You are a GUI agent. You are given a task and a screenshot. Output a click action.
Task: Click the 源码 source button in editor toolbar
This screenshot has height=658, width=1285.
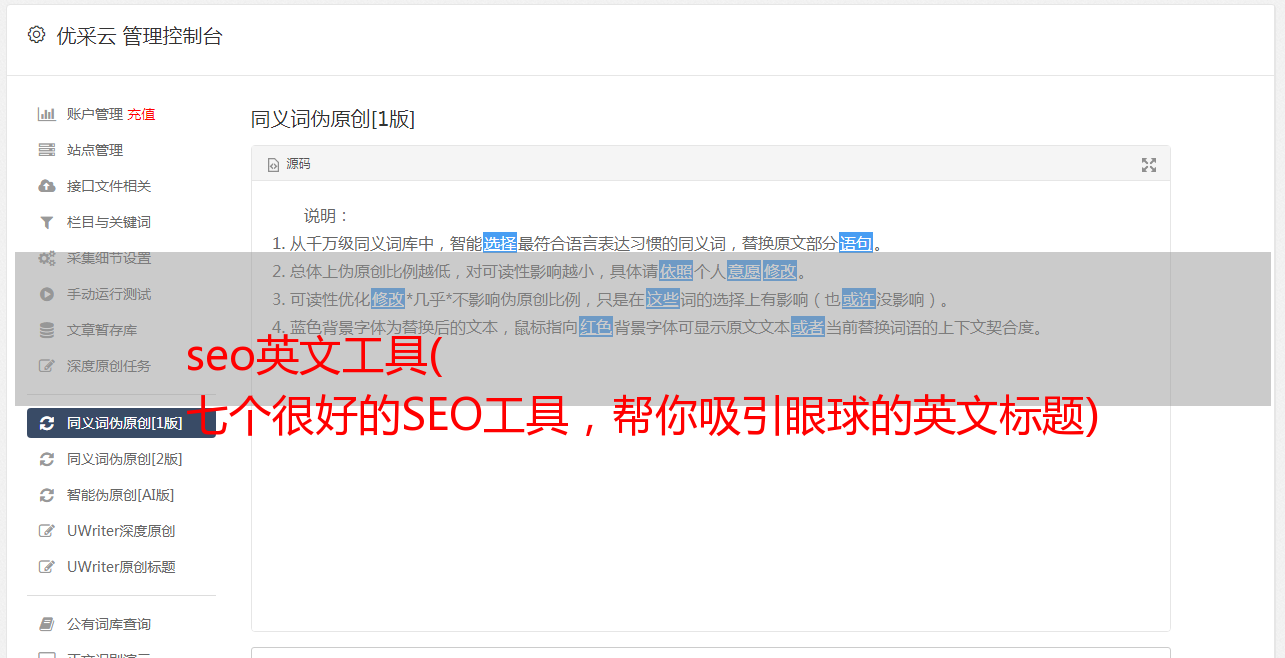(x=289, y=164)
